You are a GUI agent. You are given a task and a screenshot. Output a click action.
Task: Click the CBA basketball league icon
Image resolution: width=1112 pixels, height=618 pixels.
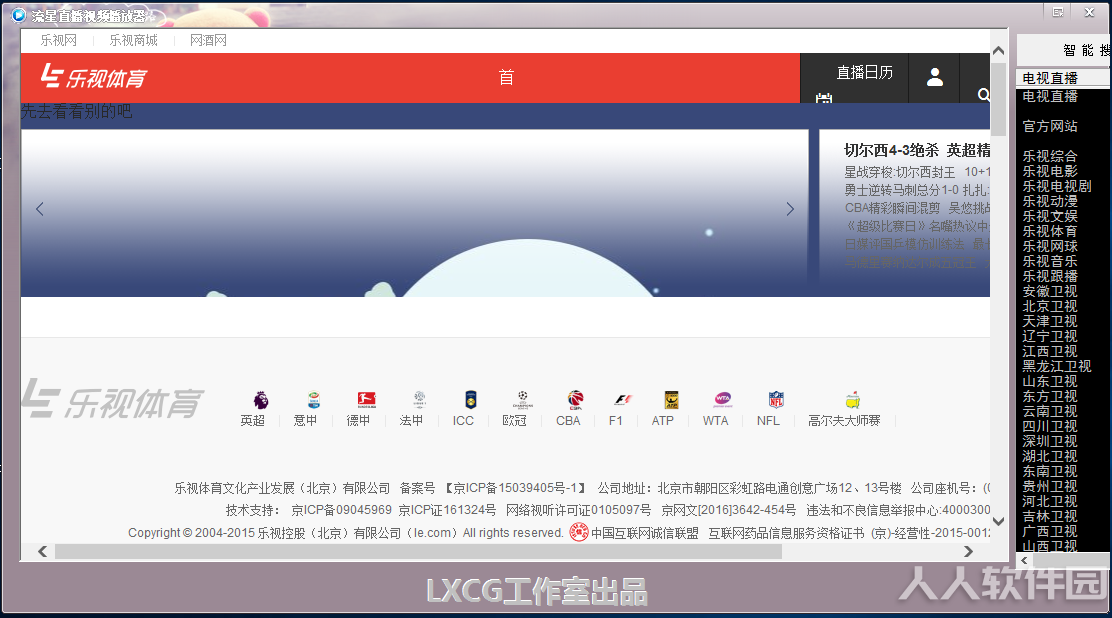click(x=575, y=399)
